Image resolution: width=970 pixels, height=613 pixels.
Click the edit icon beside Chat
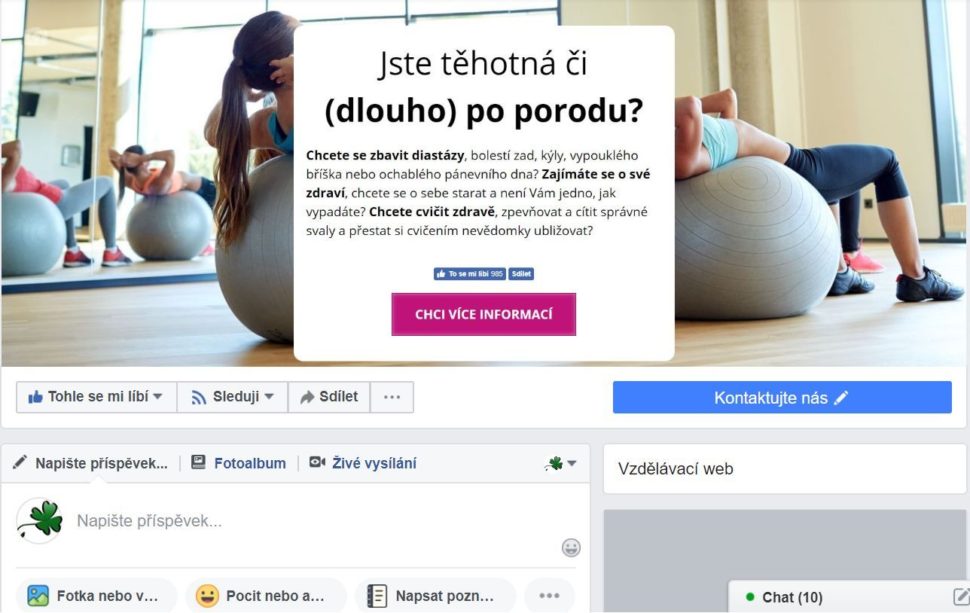coord(961,596)
